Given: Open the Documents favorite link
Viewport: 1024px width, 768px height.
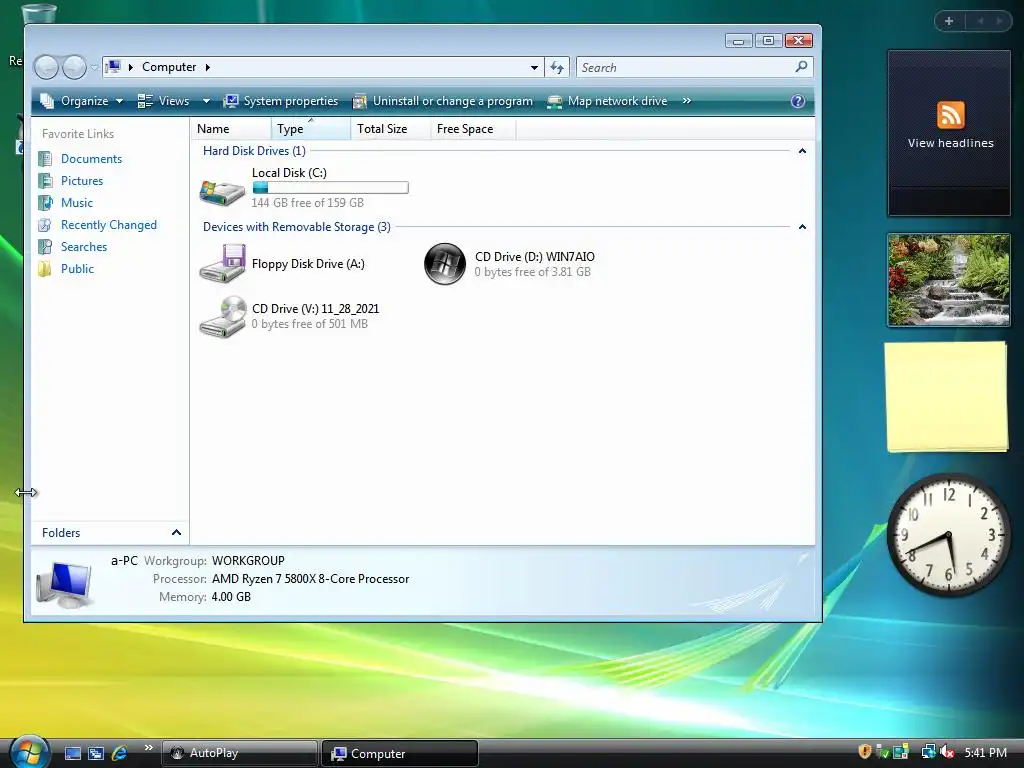Looking at the screenshot, I should pyautogui.click(x=91, y=159).
